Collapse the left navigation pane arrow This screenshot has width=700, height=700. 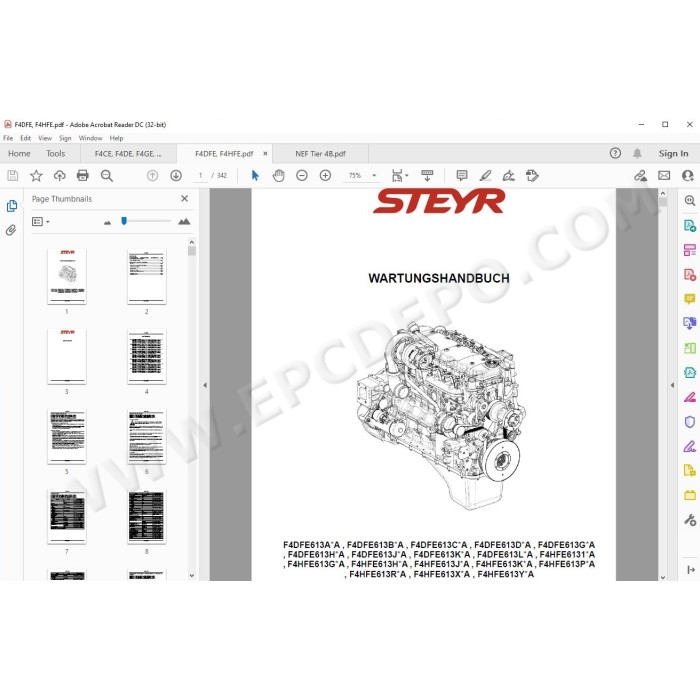pos(205,385)
